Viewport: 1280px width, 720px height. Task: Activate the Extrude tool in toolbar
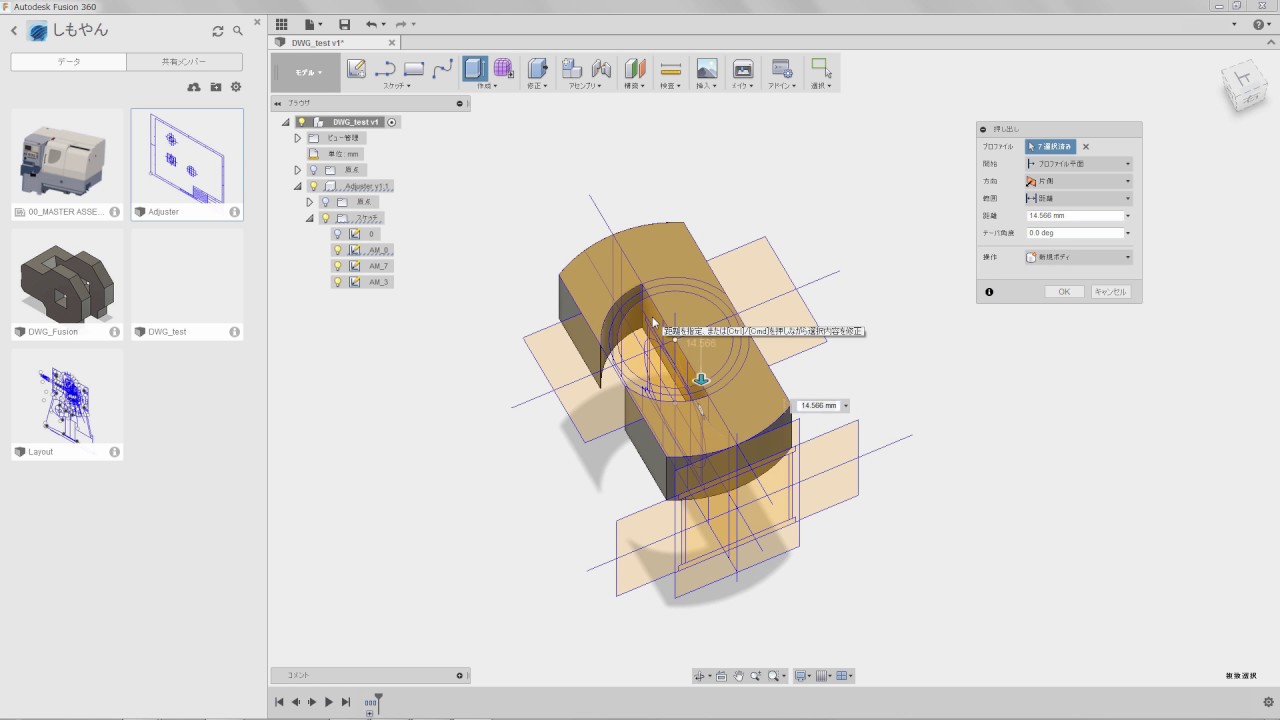pyautogui.click(x=475, y=68)
